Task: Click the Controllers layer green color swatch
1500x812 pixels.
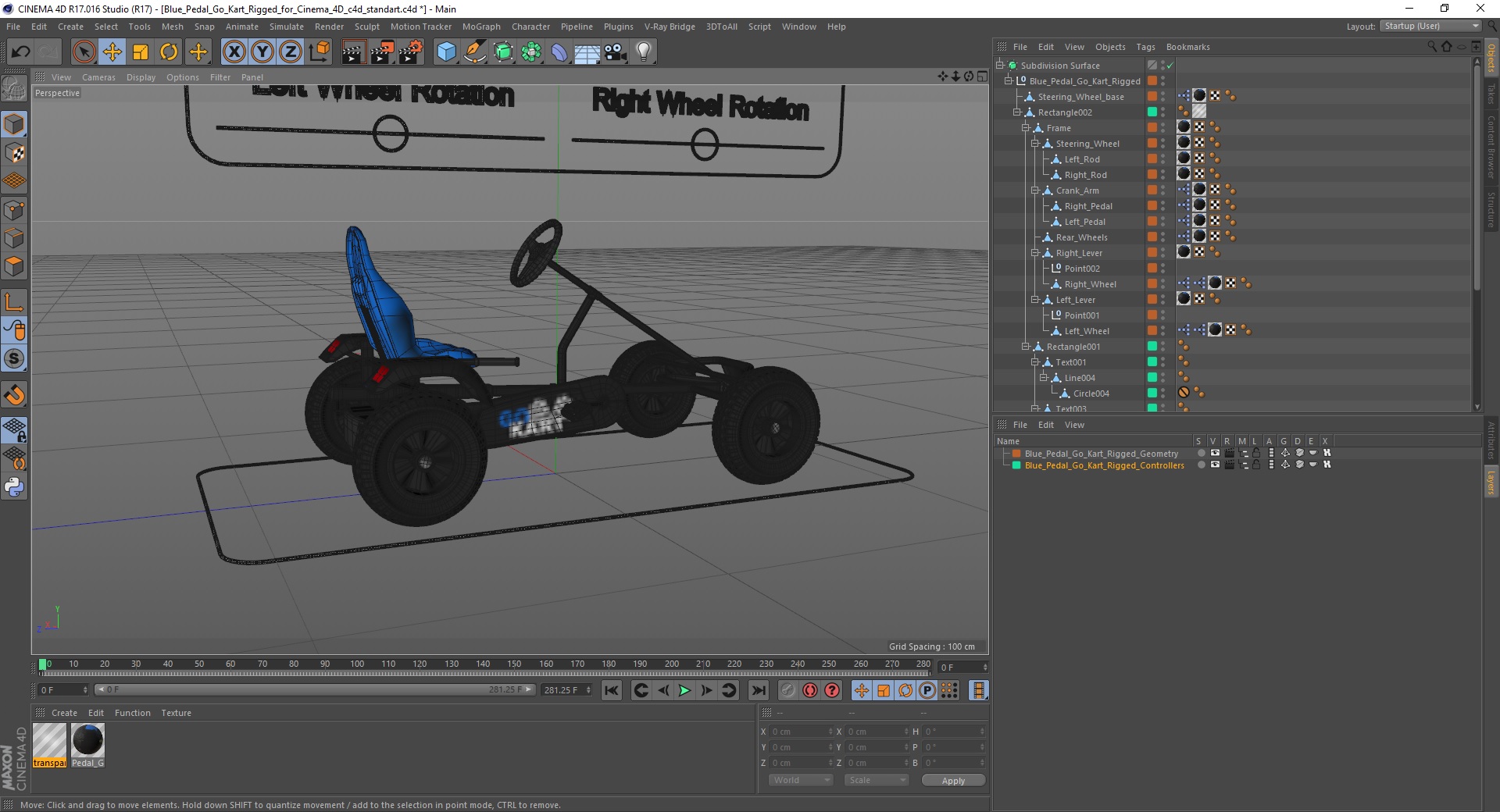Action: (1016, 465)
